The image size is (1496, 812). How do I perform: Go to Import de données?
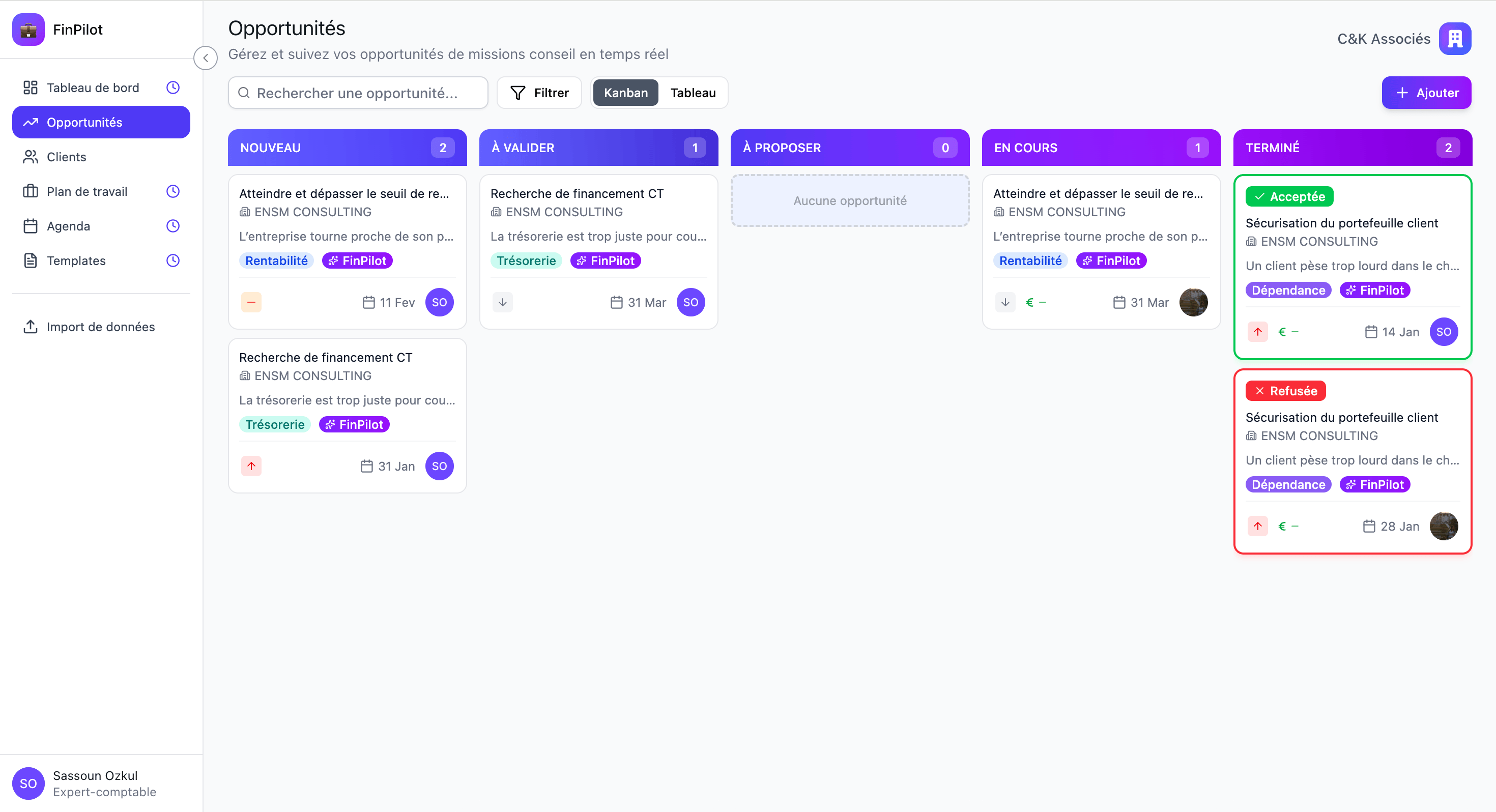pos(100,327)
